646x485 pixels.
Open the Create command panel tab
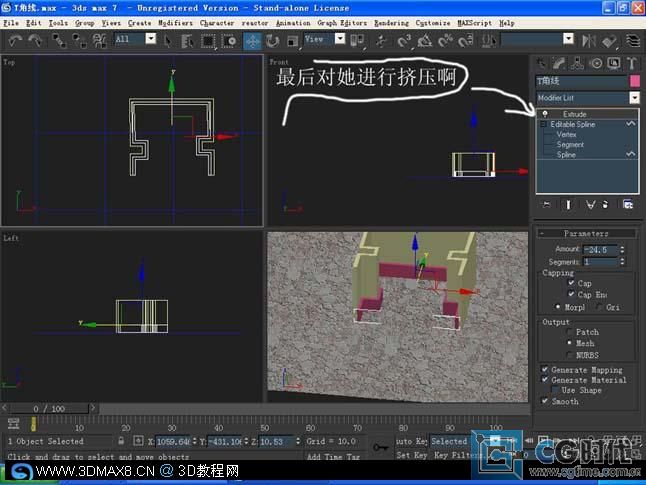click(x=541, y=63)
